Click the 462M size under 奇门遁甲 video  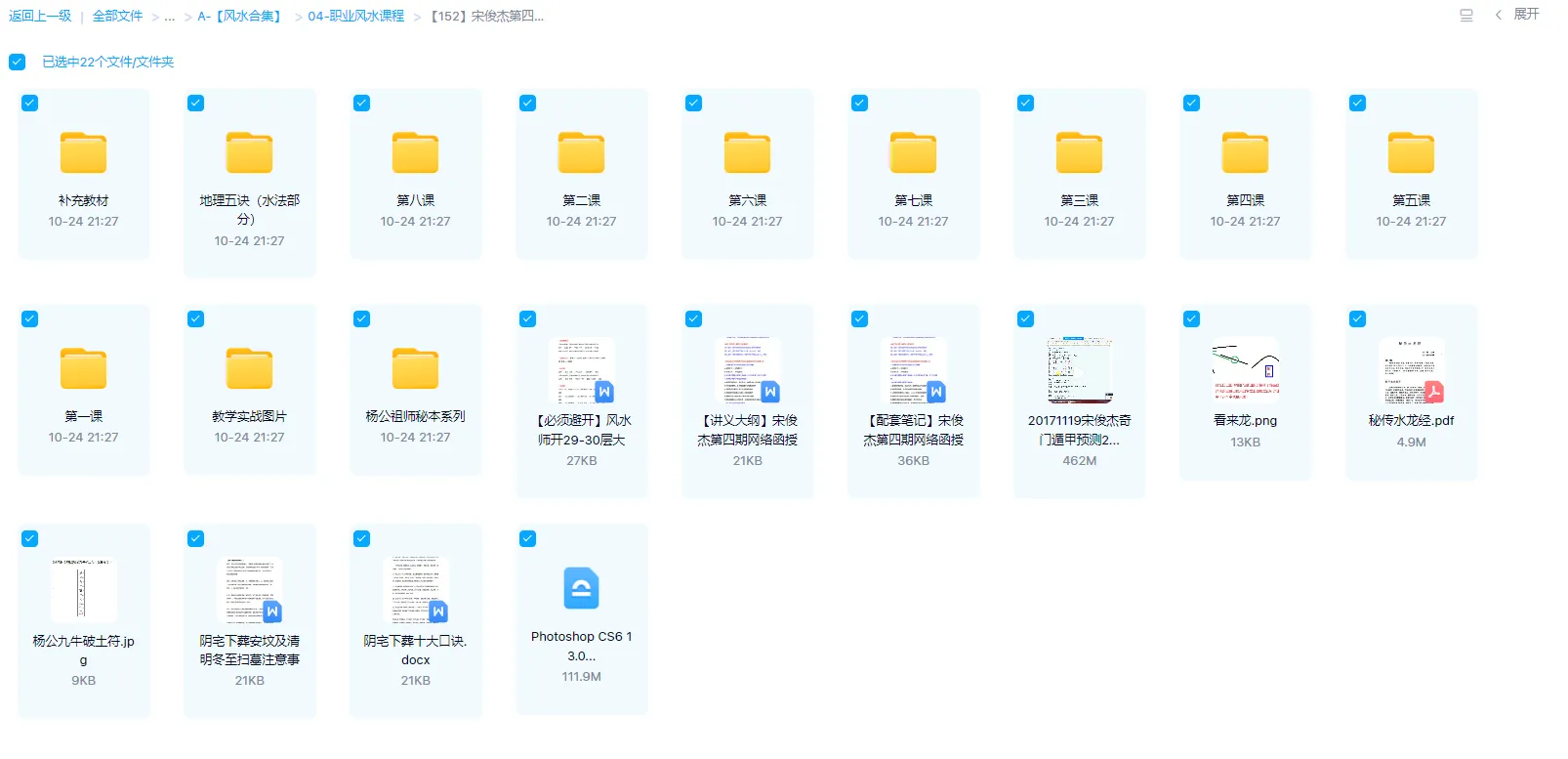(x=1079, y=460)
